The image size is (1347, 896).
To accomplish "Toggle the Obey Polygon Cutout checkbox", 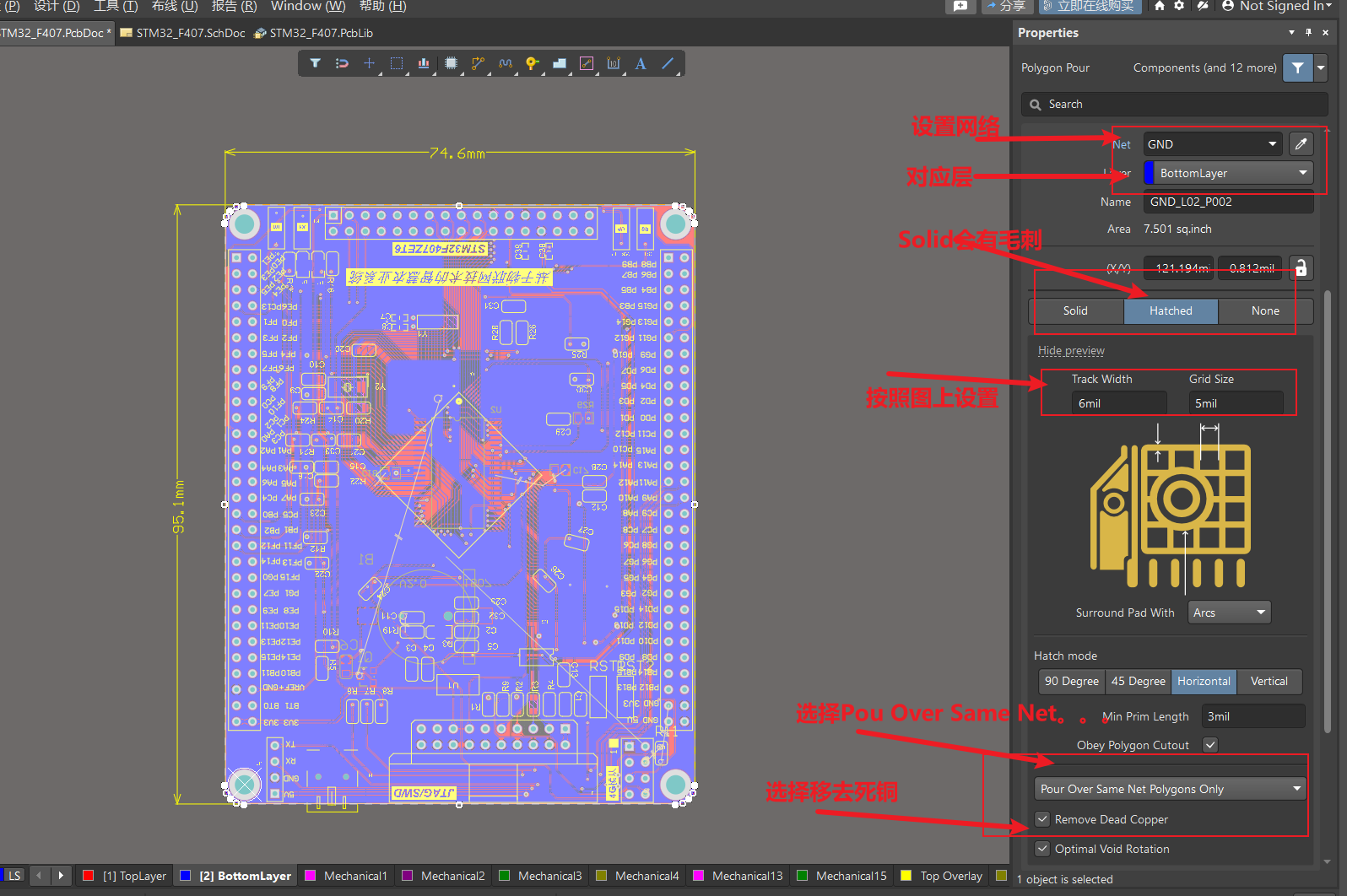I will pos(1210,745).
